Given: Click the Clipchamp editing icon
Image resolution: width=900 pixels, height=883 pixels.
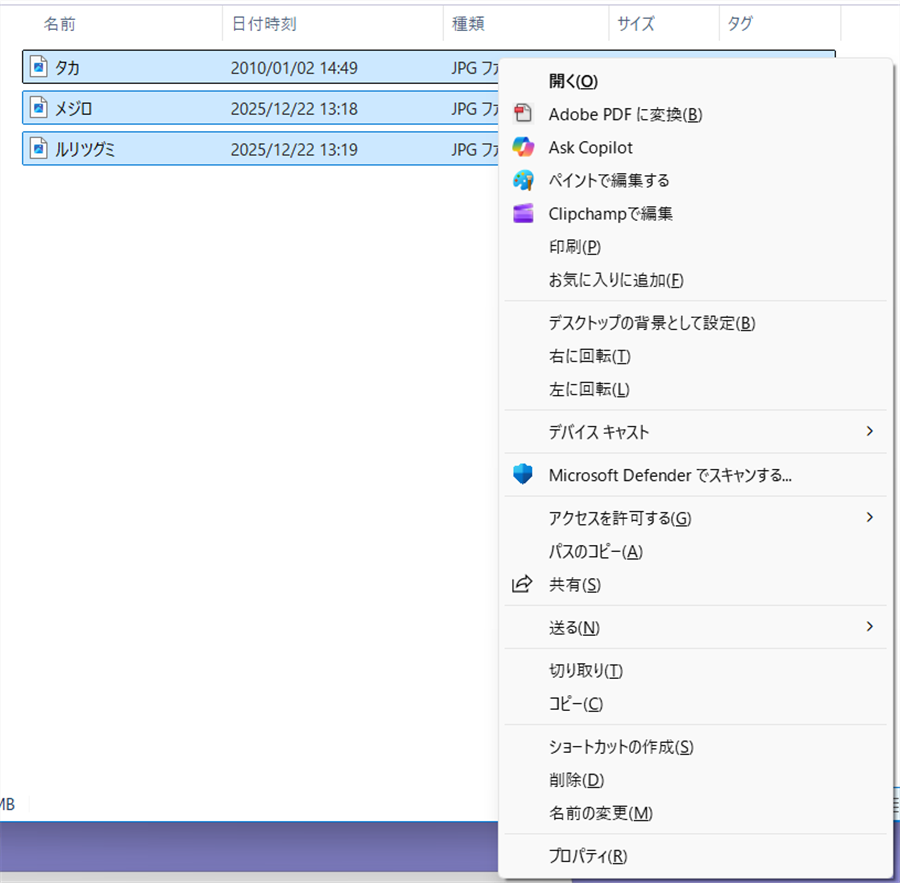Looking at the screenshot, I should [x=521, y=213].
